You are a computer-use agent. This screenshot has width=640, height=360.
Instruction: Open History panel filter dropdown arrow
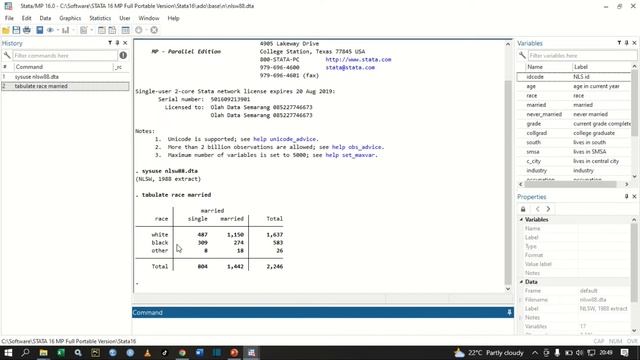click(x=110, y=43)
